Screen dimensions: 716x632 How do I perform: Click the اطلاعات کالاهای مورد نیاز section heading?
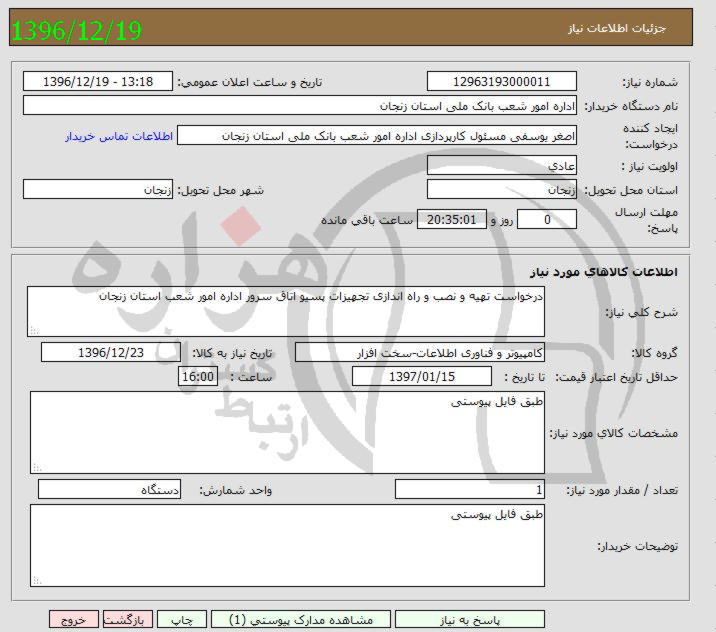coord(604,272)
